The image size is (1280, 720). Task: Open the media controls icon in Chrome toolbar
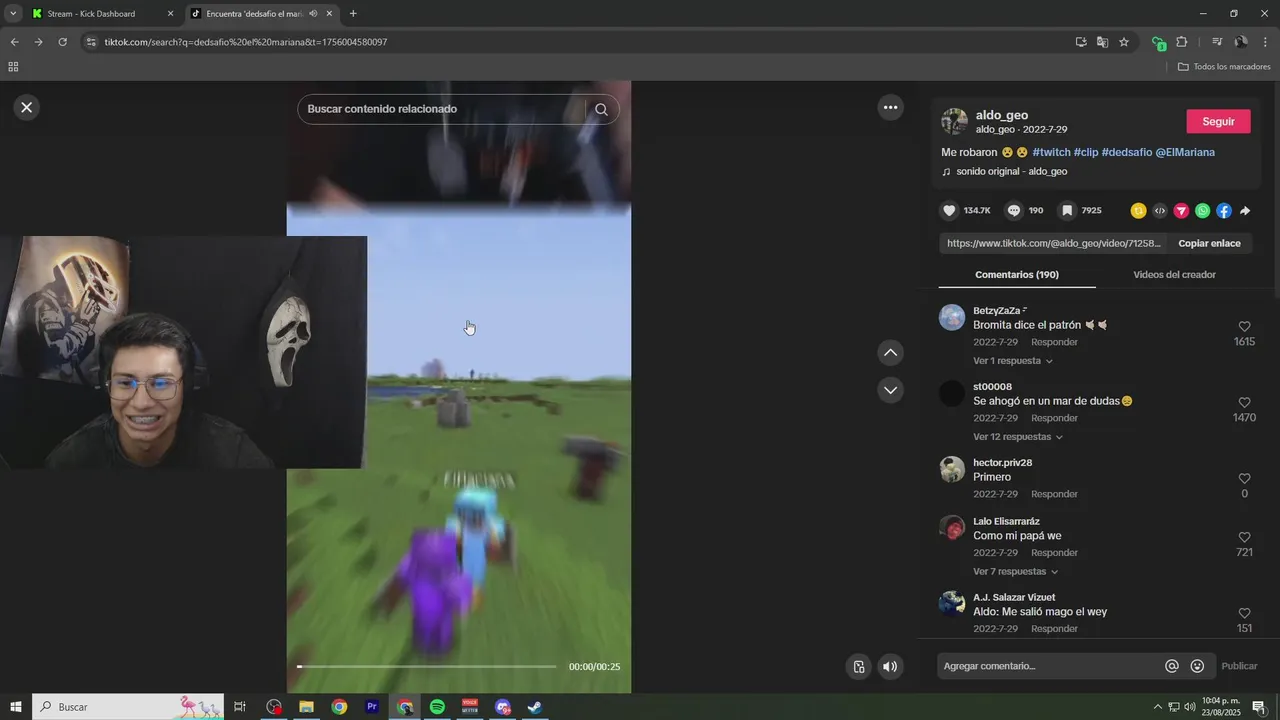pos(1217,42)
